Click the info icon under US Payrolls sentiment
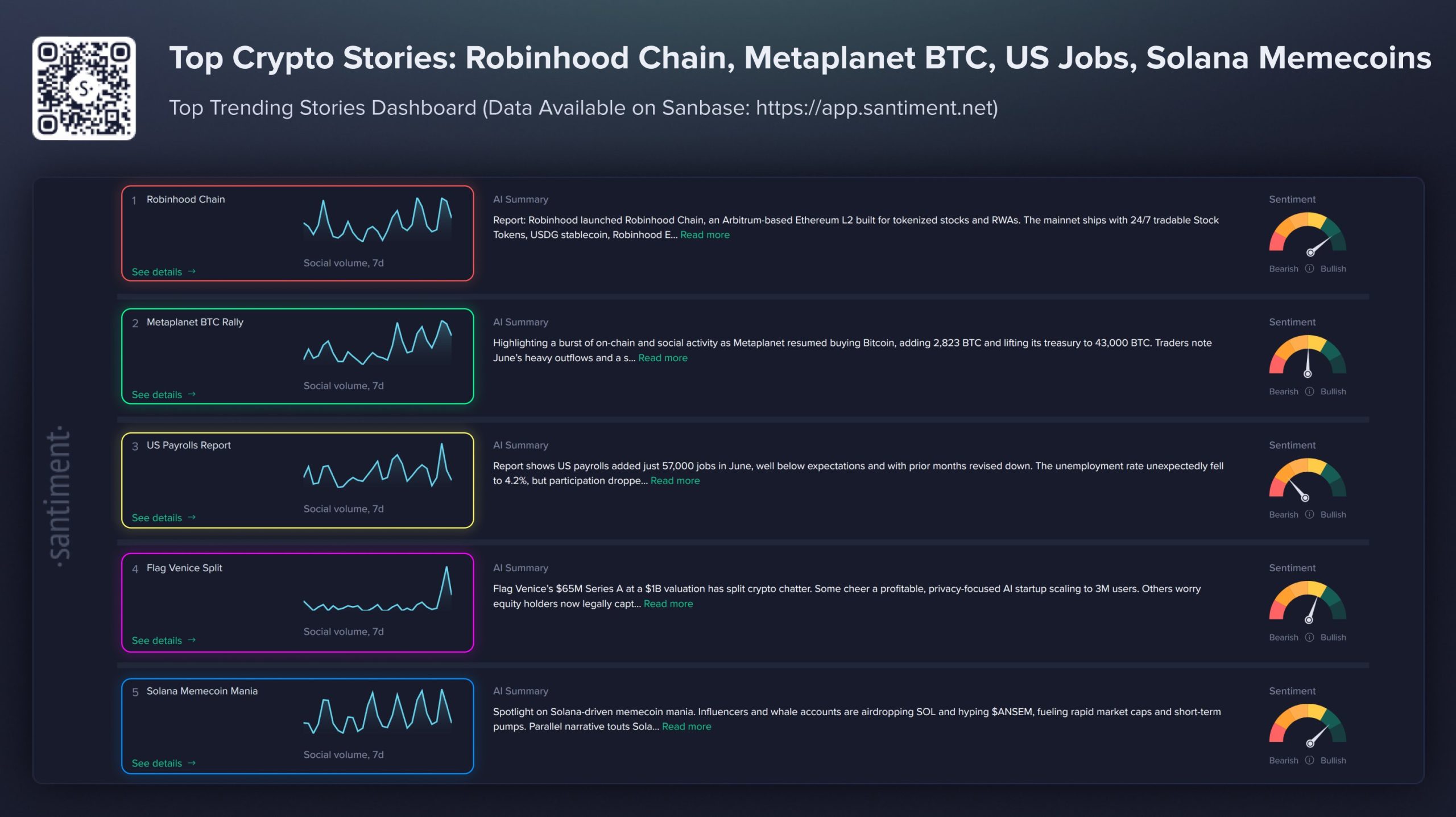The width and height of the screenshot is (1456, 817). (x=1309, y=514)
